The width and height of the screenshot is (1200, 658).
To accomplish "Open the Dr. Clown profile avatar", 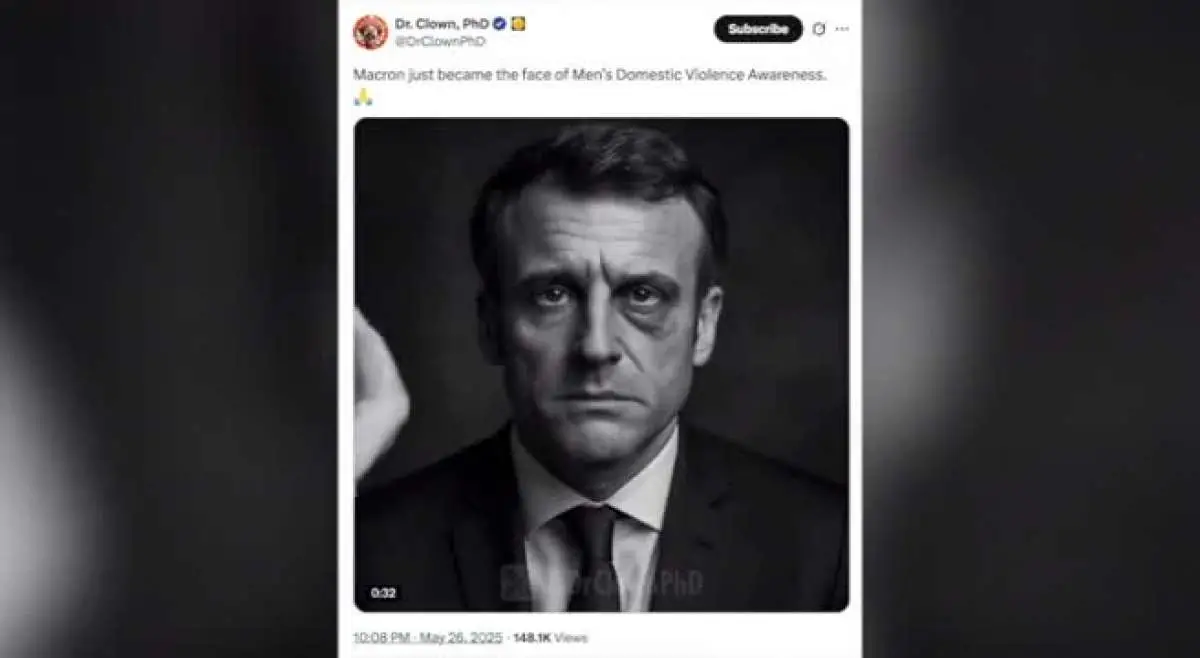I will coord(370,32).
